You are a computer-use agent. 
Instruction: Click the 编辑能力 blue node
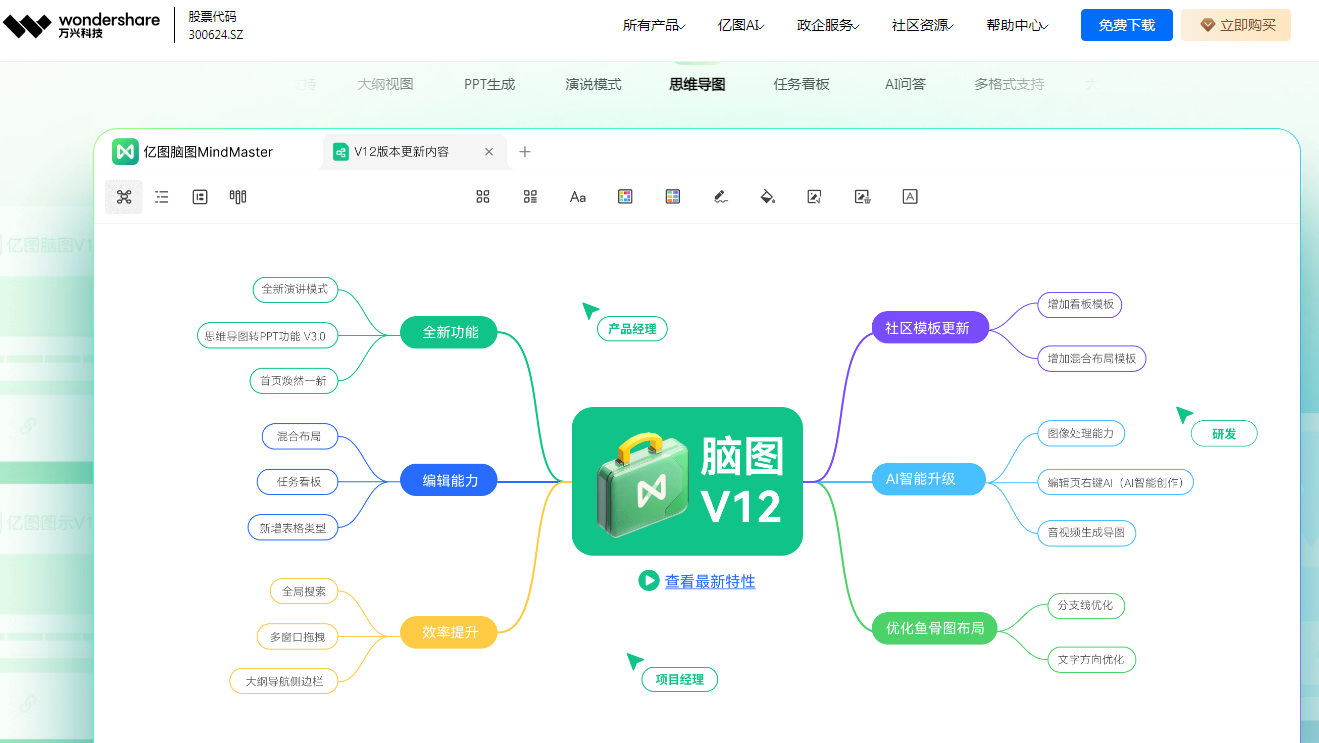pos(450,480)
